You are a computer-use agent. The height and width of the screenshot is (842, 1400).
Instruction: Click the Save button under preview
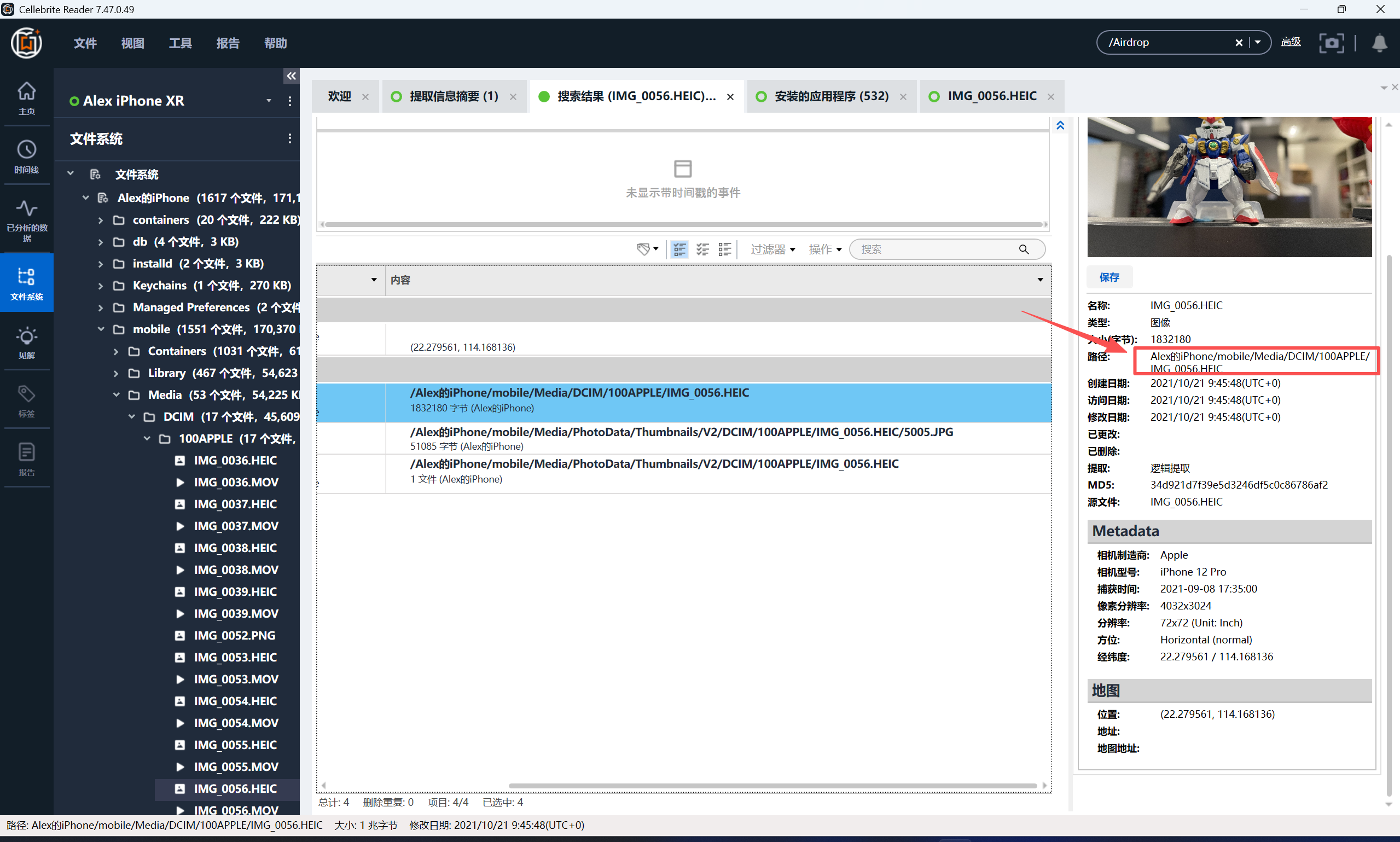point(1109,277)
